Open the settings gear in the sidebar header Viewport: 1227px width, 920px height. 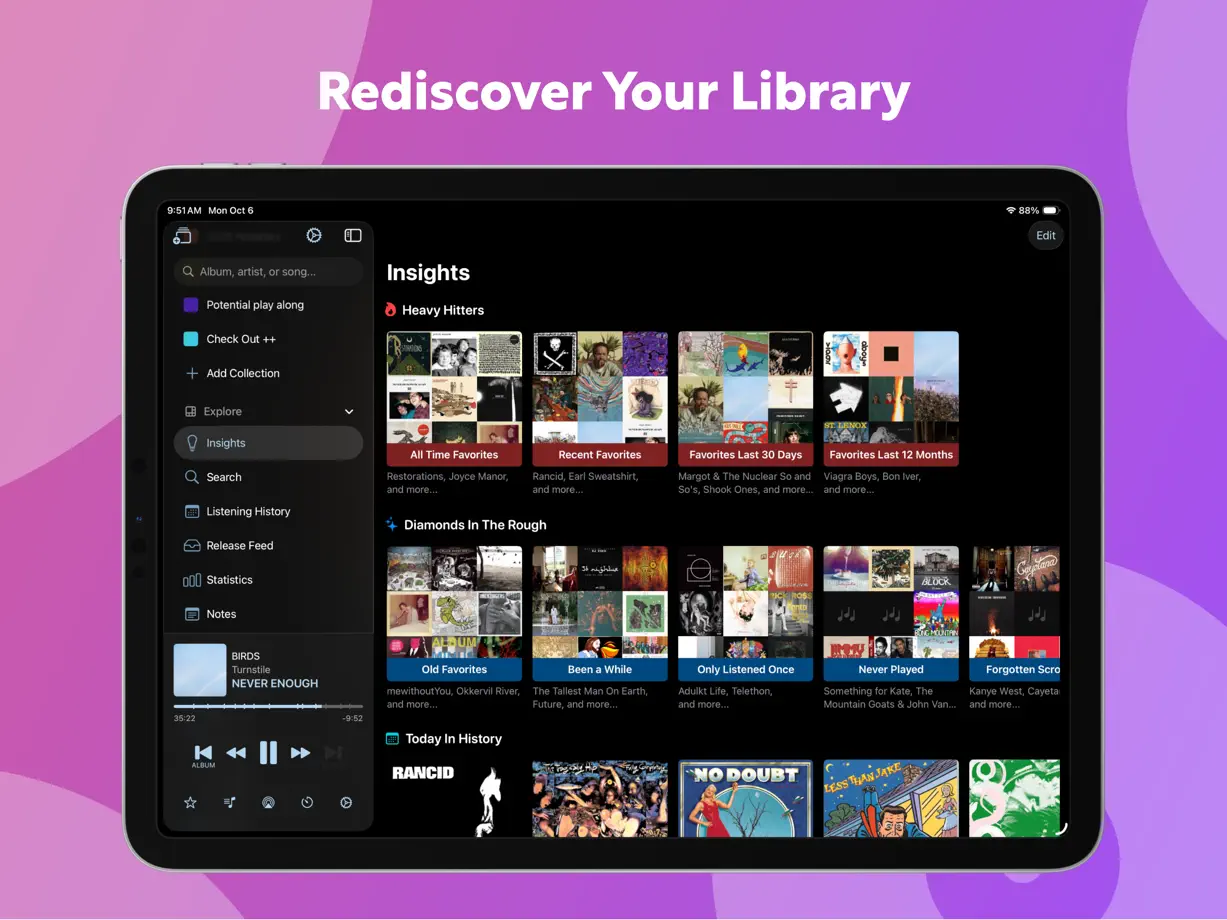point(314,235)
